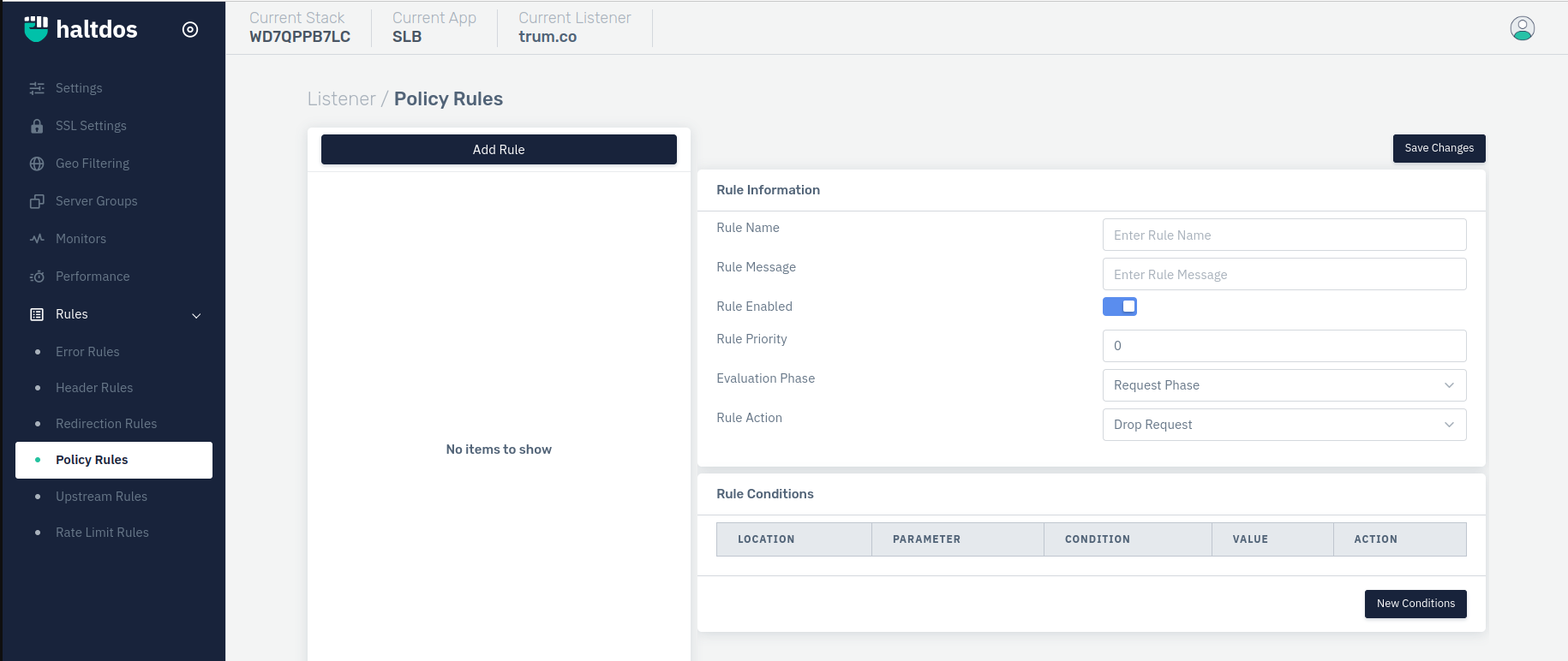Click the Rule Information heading
The width and height of the screenshot is (1568, 661).
[769, 190]
